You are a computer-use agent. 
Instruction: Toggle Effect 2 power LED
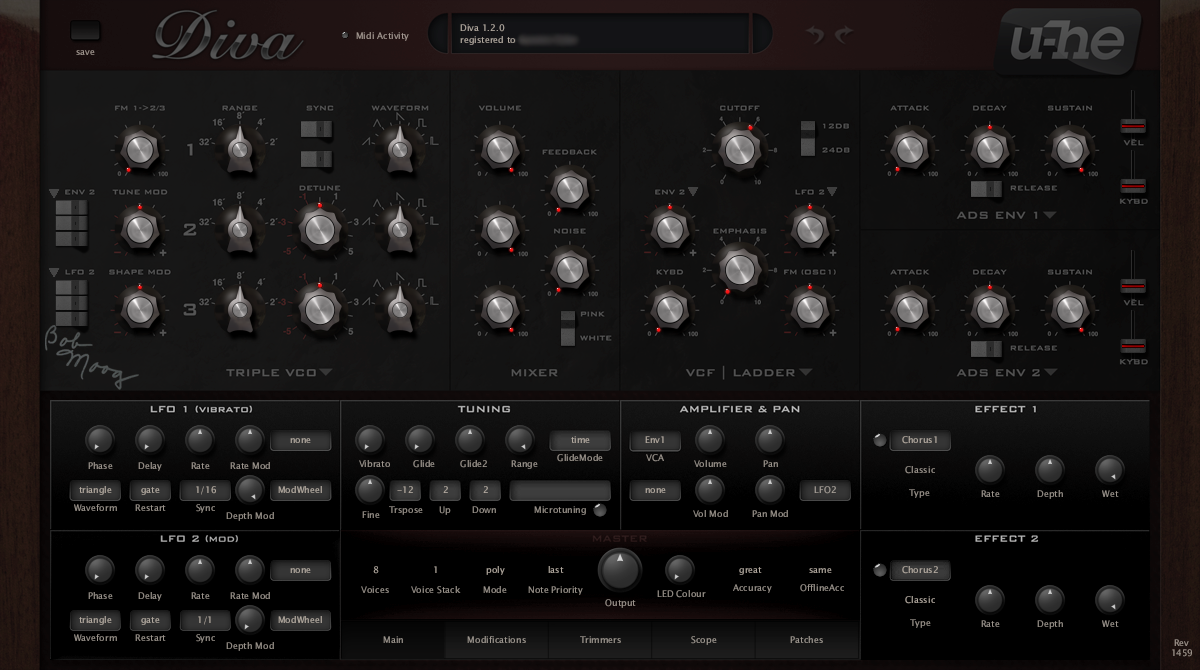pos(879,570)
